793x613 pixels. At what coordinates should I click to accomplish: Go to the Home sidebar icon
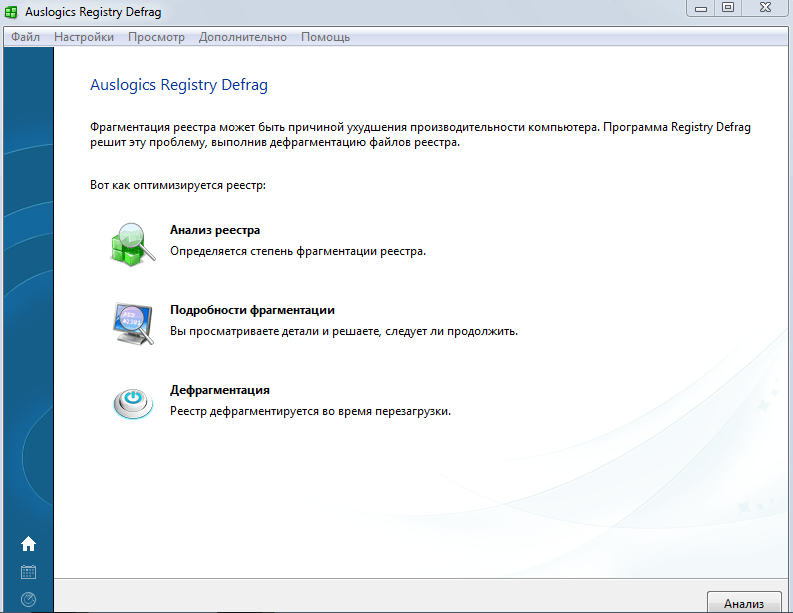coord(28,544)
